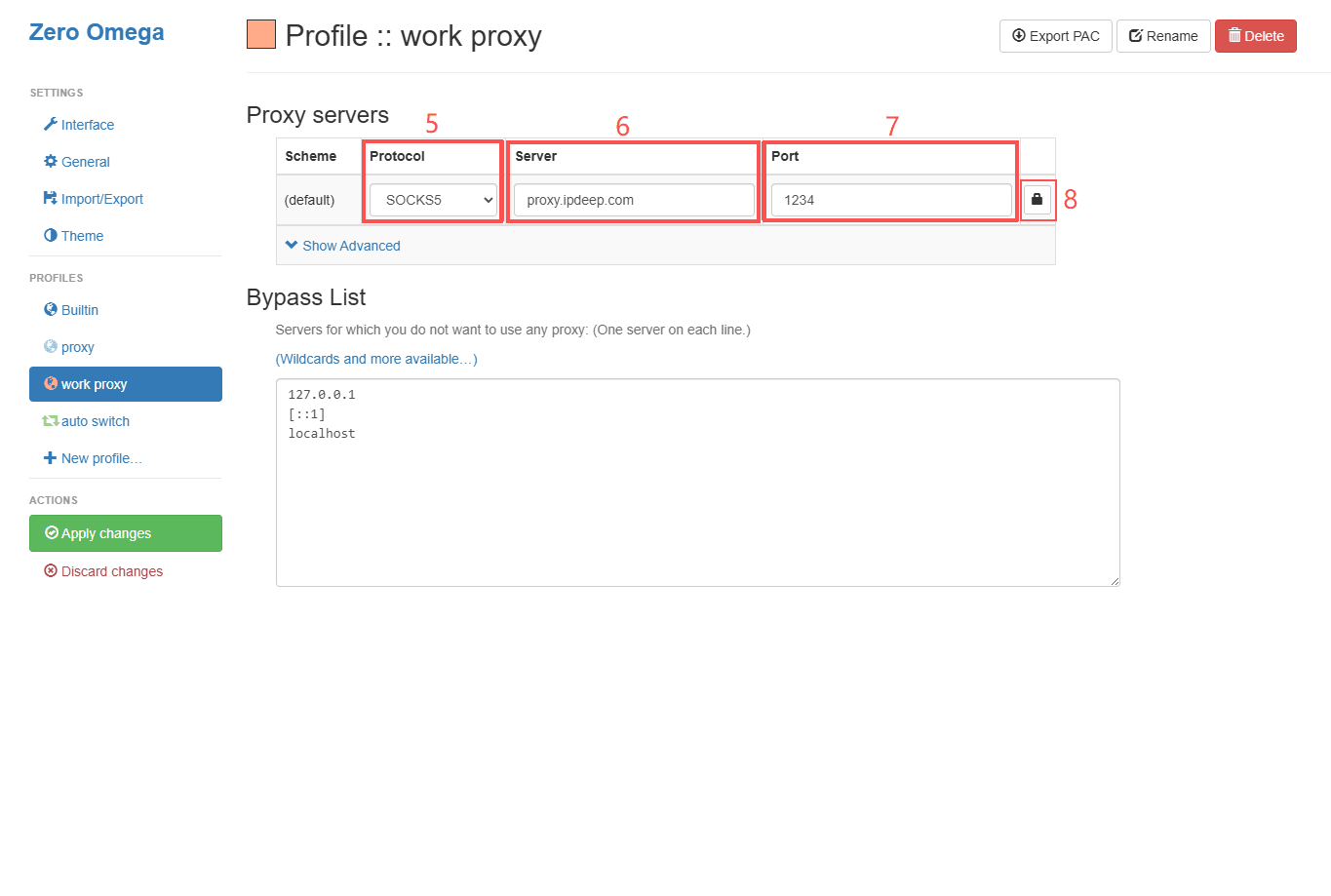The image size is (1331, 896).
Task: Click the Export PAC button
Action: pyautogui.click(x=1055, y=36)
